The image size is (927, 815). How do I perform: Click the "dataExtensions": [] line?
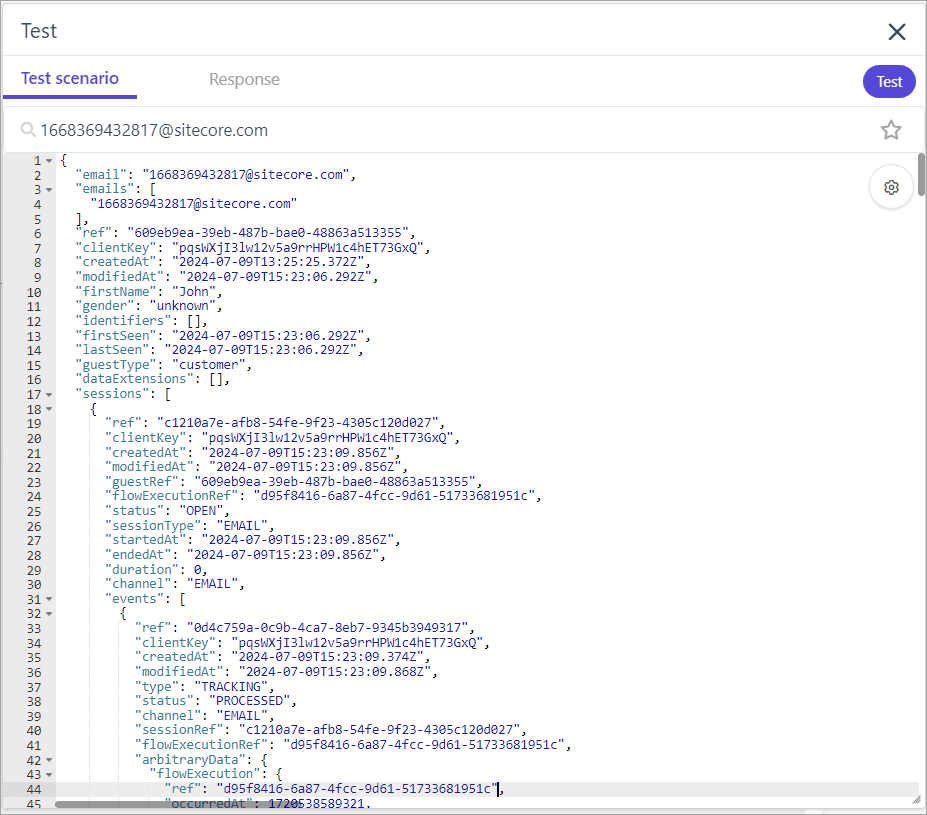[x=152, y=379]
